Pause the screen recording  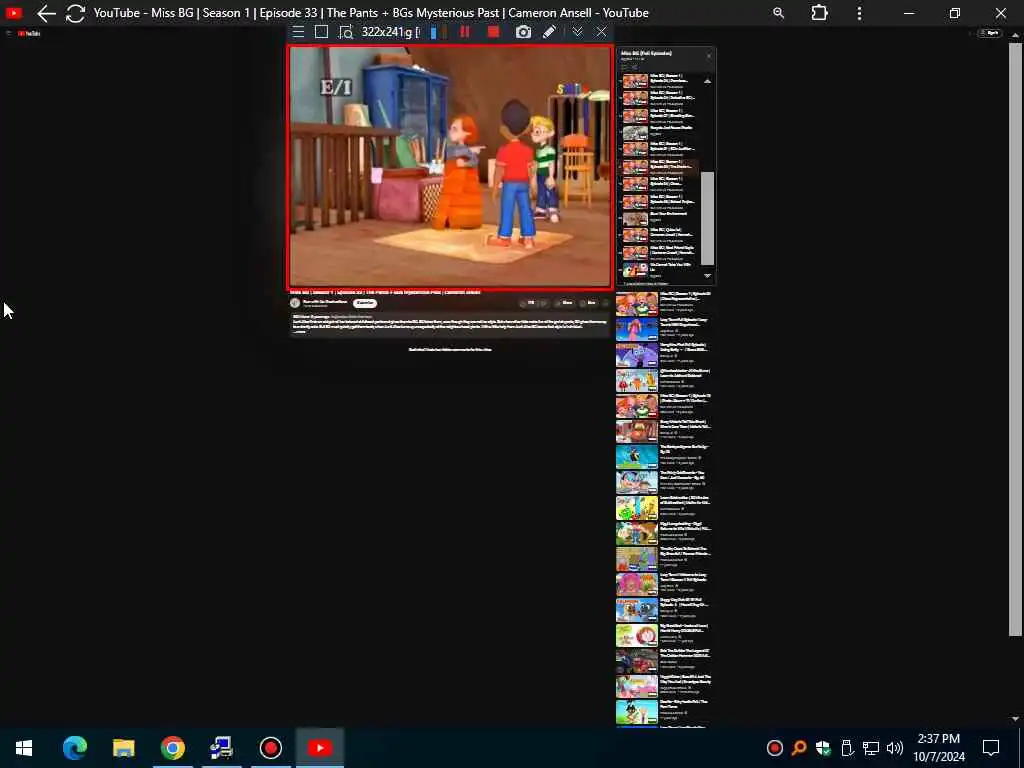(x=465, y=32)
